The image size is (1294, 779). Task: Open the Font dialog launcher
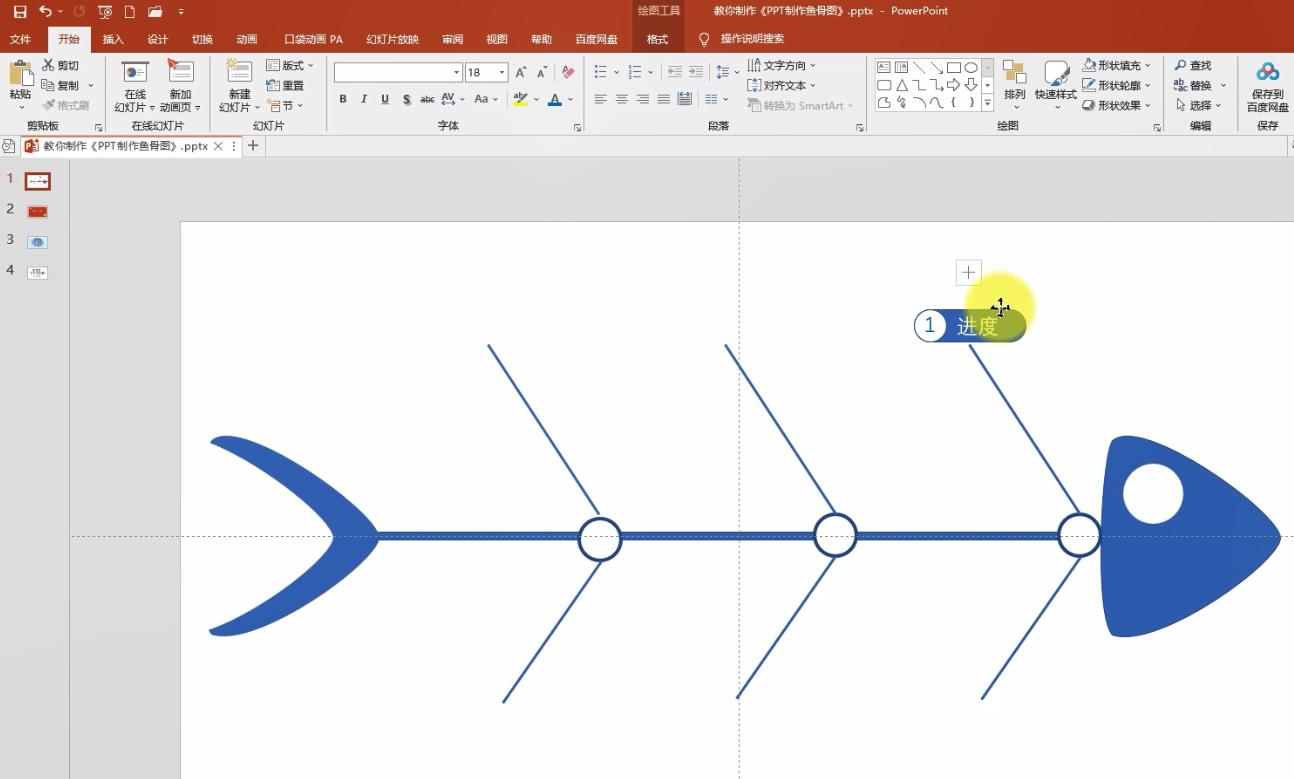click(x=577, y=128)
